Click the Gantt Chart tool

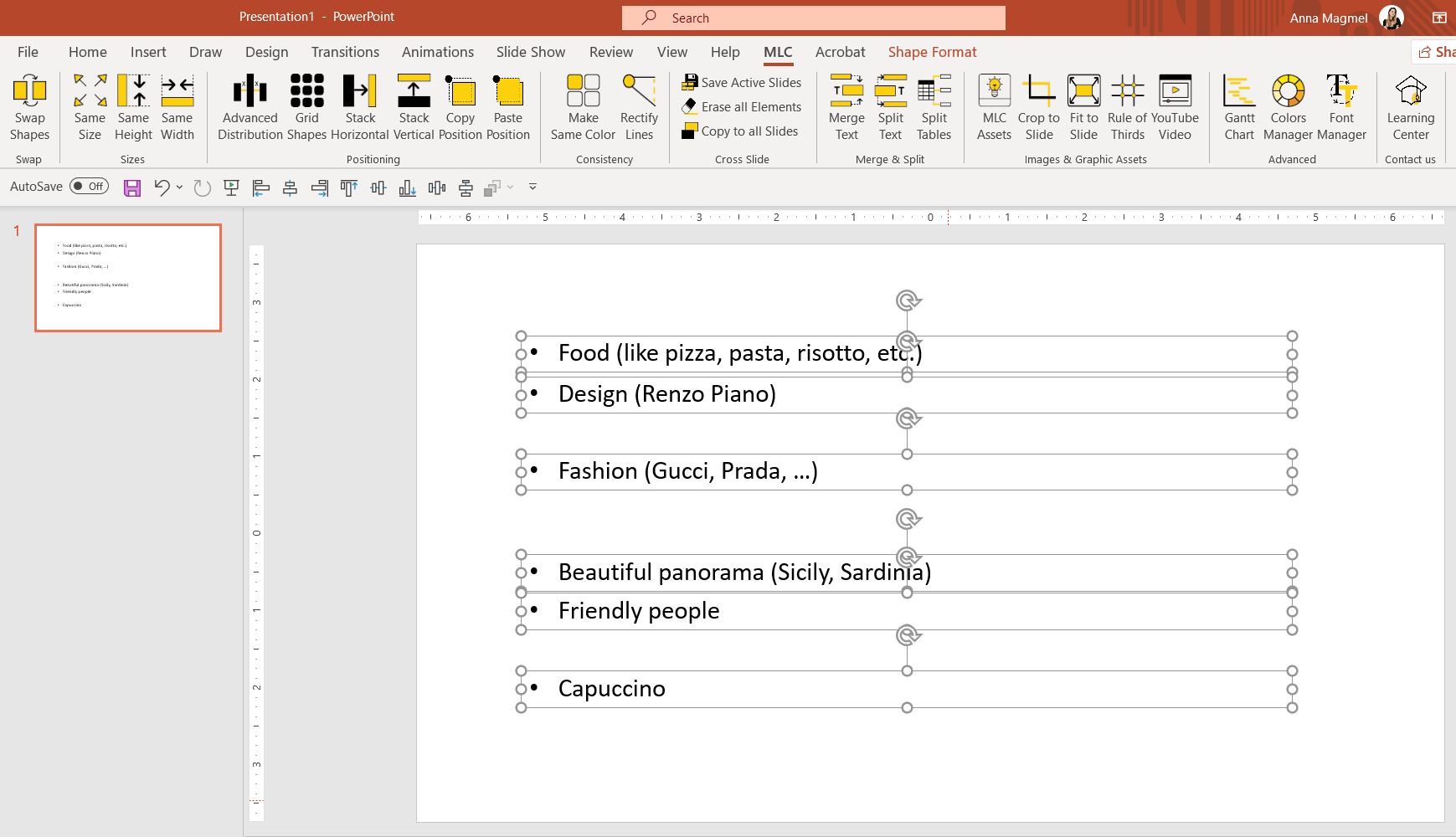(1238, 107)
